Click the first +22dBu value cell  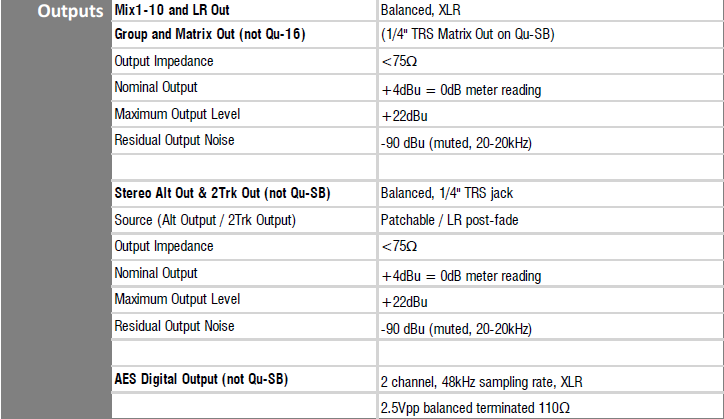tap(404, 115)
